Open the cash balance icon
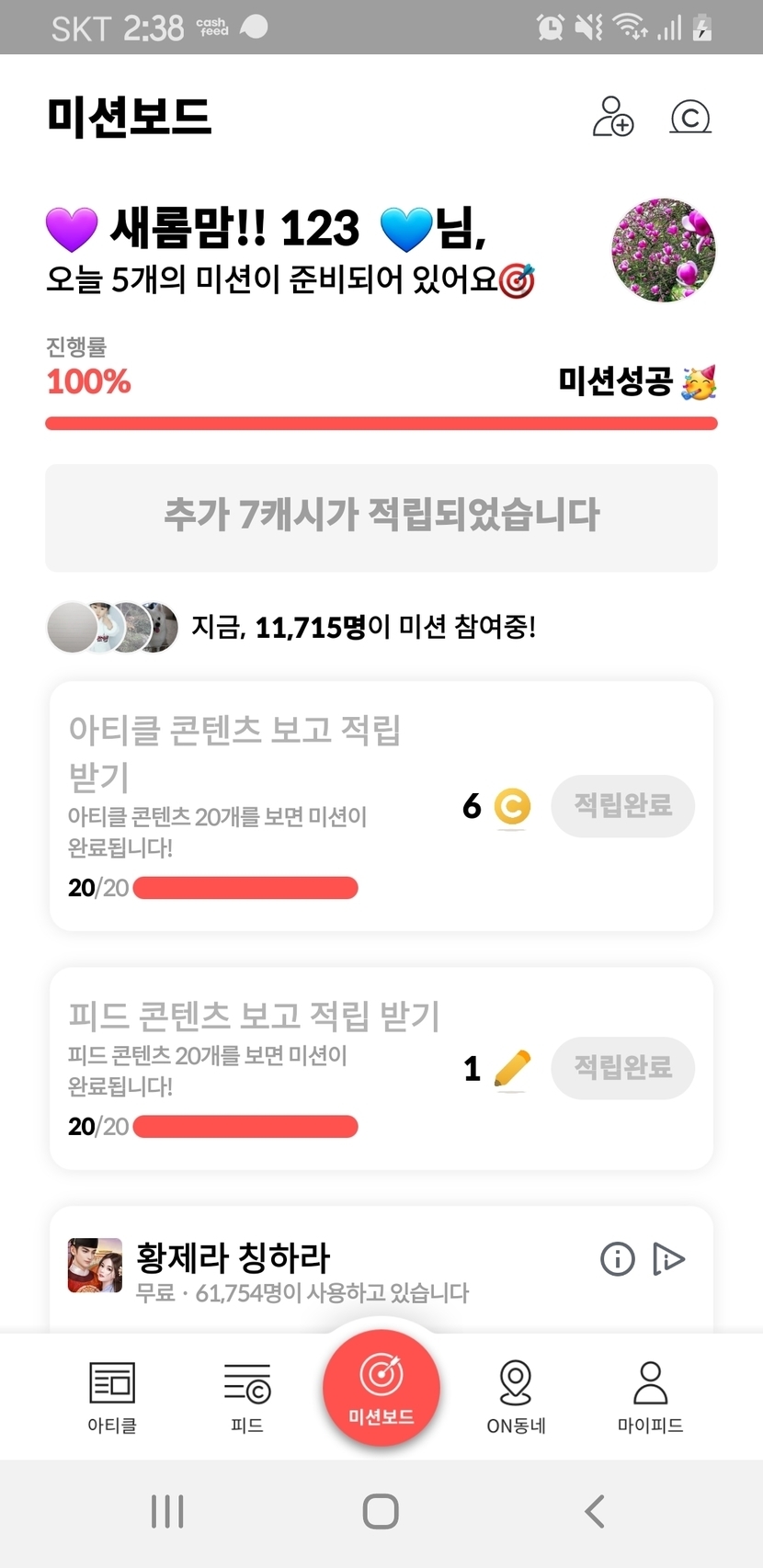This screenshot has height=1568, width=763. 690,118
